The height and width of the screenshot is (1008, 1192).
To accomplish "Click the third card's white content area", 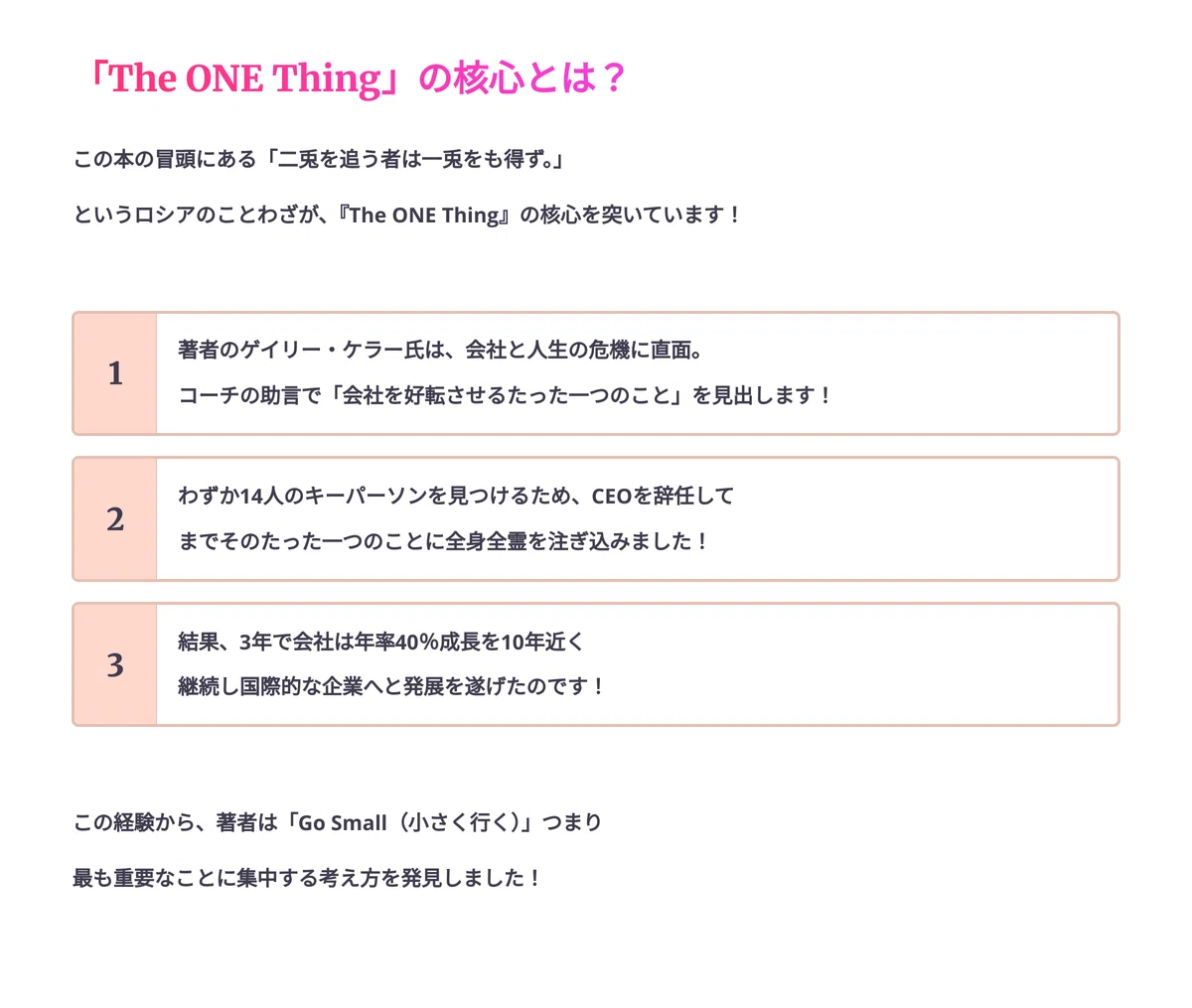I will coord(637,663).
